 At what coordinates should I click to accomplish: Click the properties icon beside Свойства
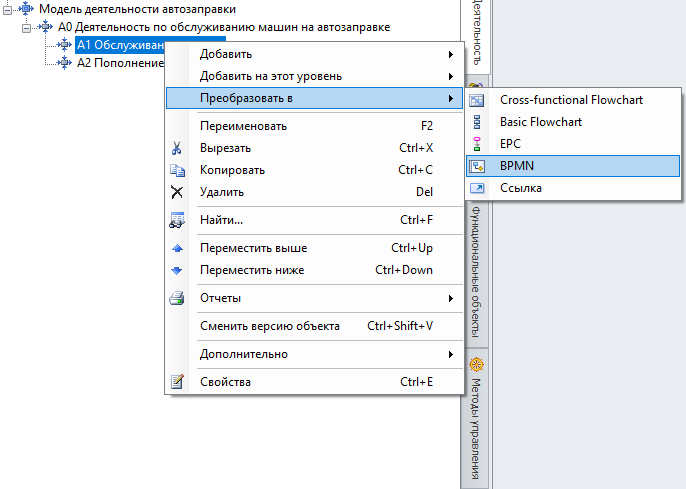177,382
